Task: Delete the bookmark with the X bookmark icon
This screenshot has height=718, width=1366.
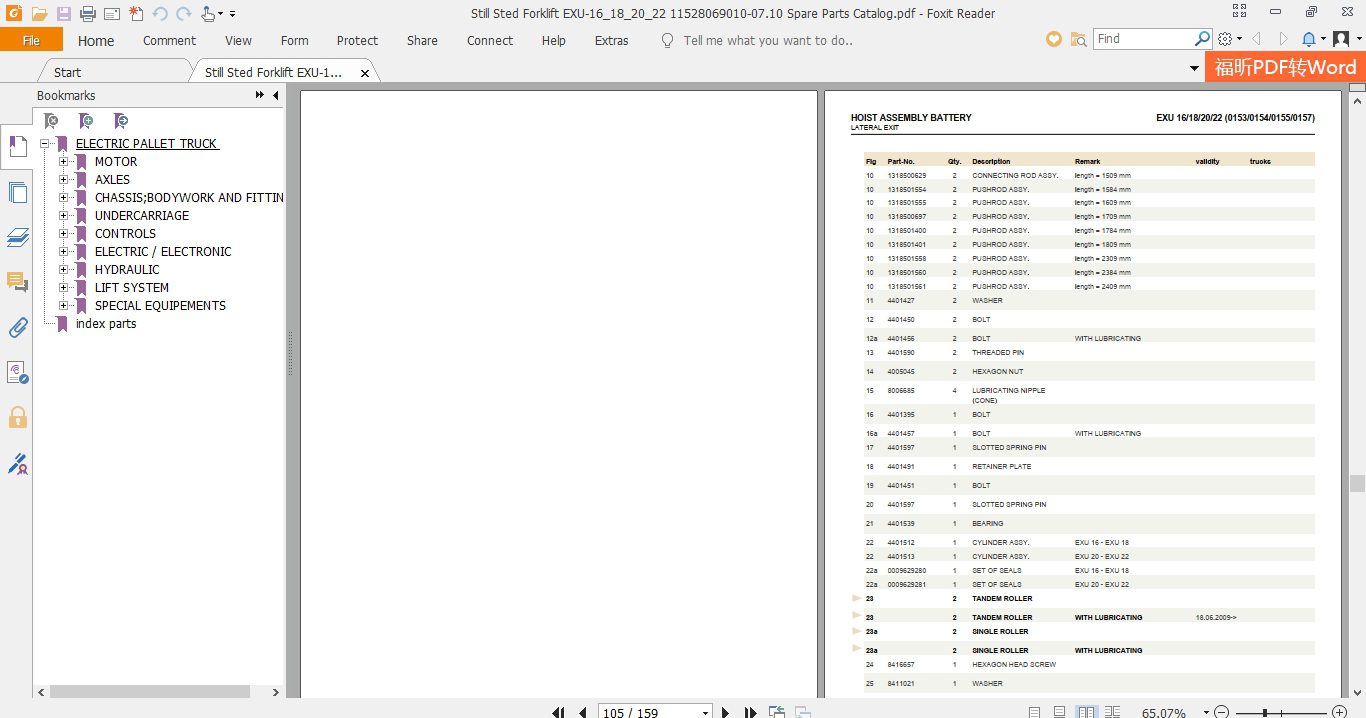Action: pos(52,121)
